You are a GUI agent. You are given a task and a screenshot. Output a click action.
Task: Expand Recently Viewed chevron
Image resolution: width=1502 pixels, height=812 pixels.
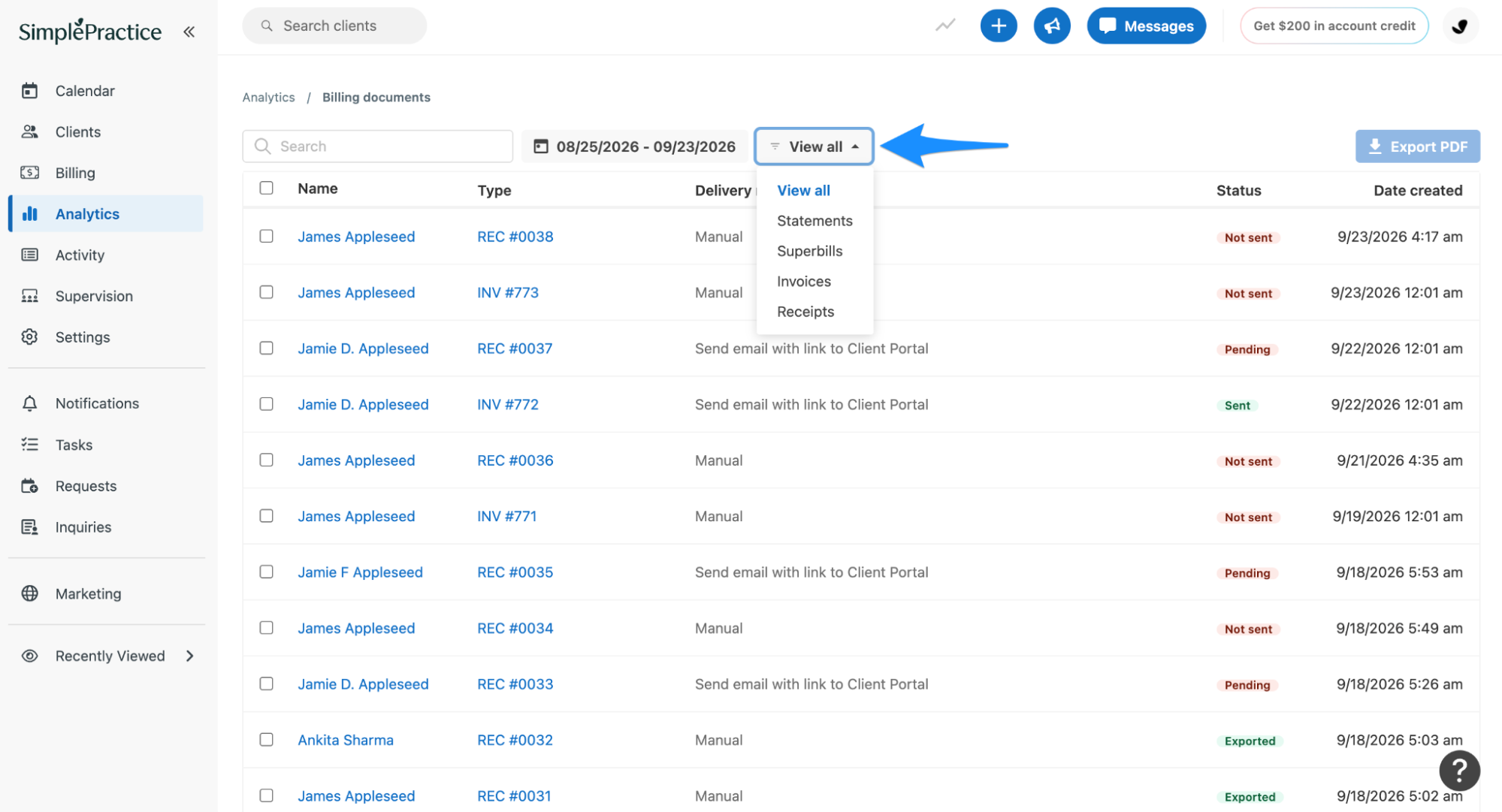point(190,656)
